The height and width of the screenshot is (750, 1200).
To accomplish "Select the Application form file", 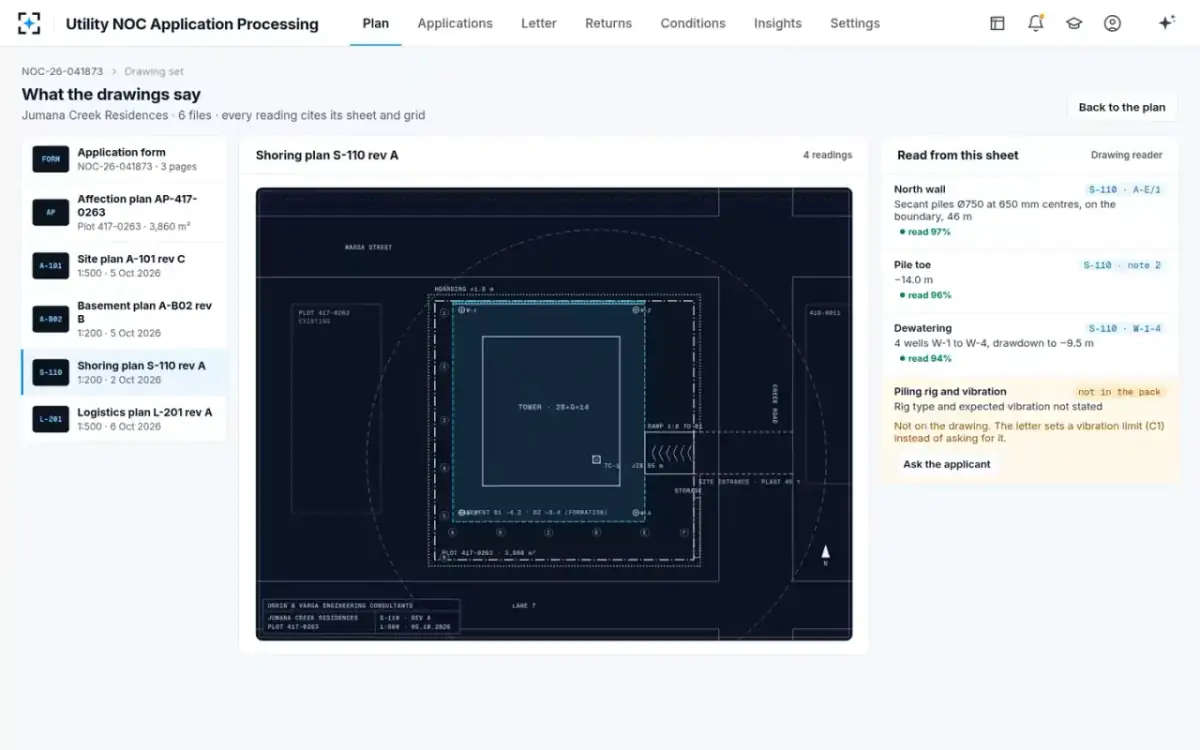I will (x=124, y=159).
